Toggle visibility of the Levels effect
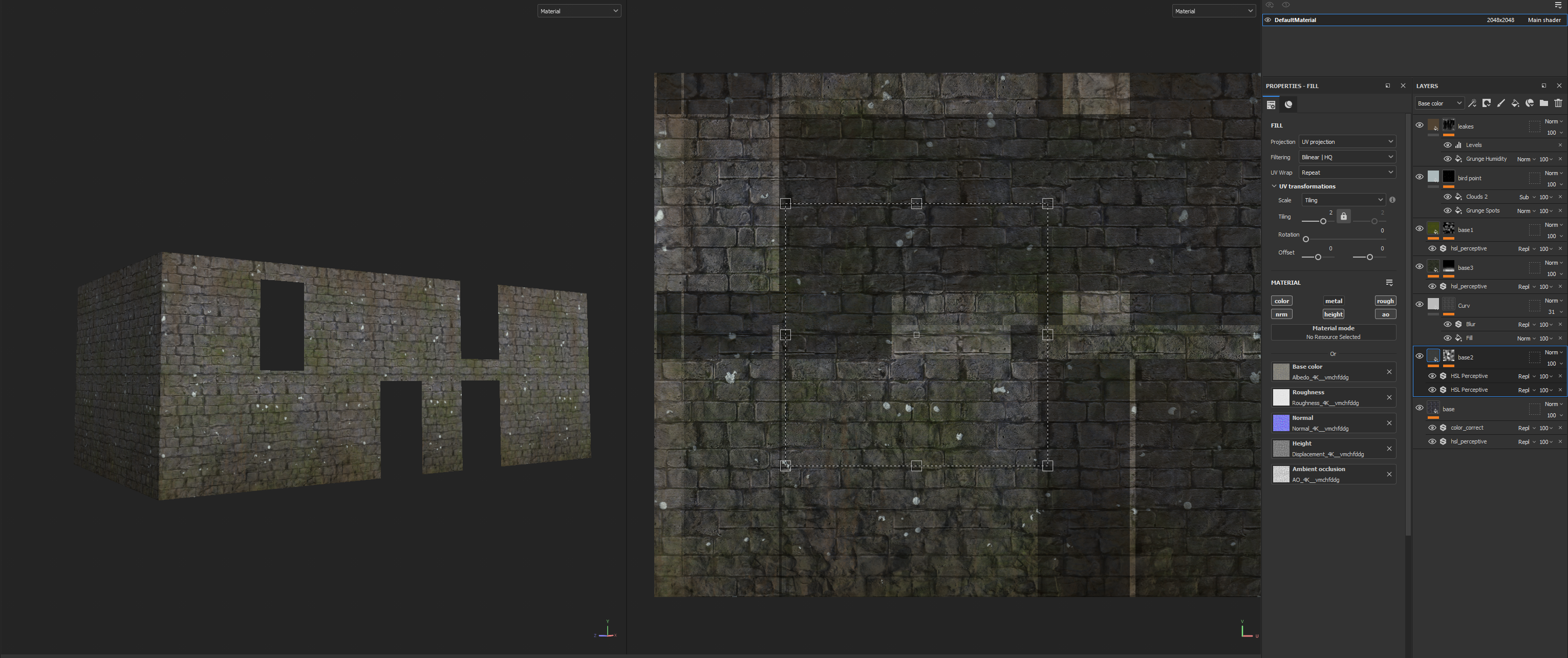This screenshot has height=658, width=1568. pos(1448,145)
